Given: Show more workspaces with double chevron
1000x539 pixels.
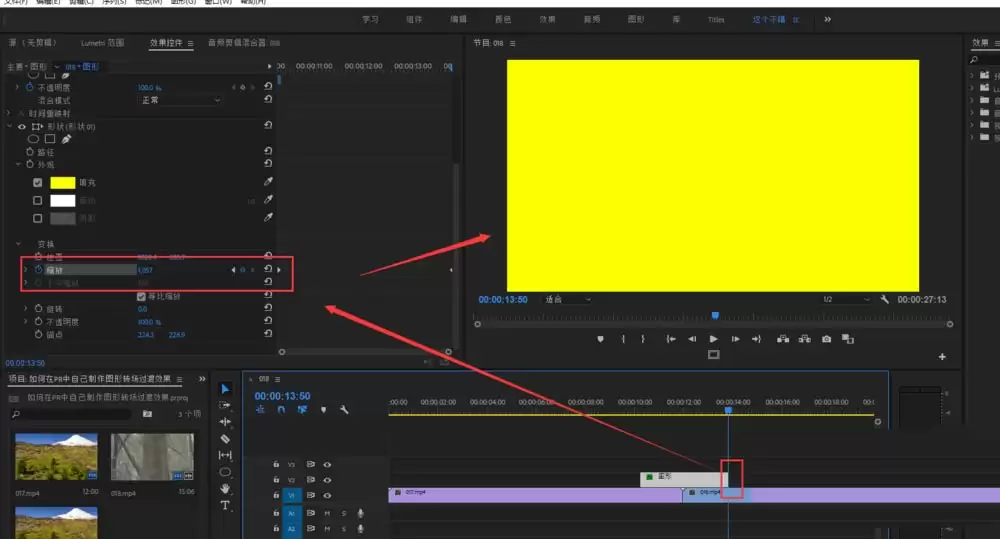Looking at the screenshot, I should pyautogui.click(x=827, y=19).
